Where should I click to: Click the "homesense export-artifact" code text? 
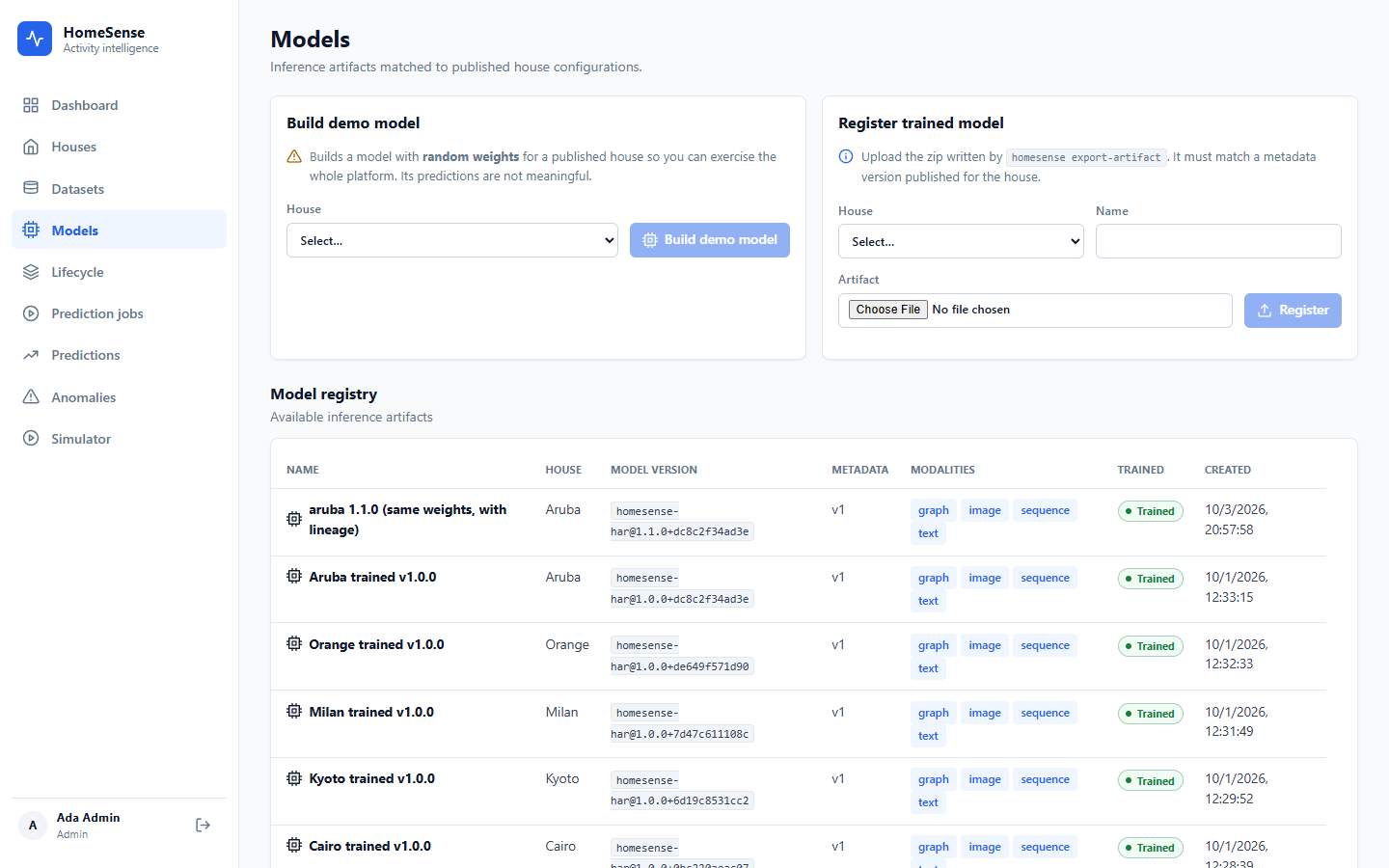coord(1086,157)
